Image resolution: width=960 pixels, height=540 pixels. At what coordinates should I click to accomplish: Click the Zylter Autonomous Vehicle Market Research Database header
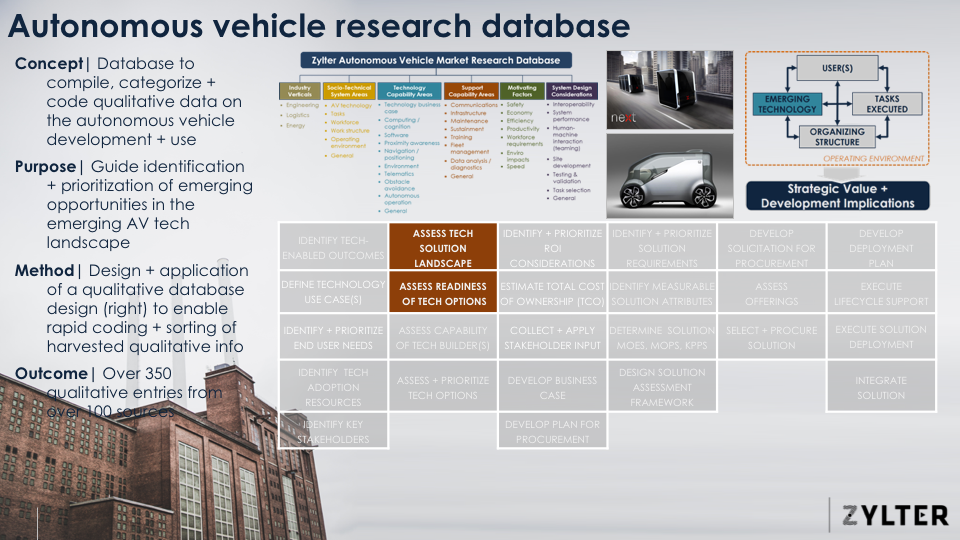click(x=436, y=60)
